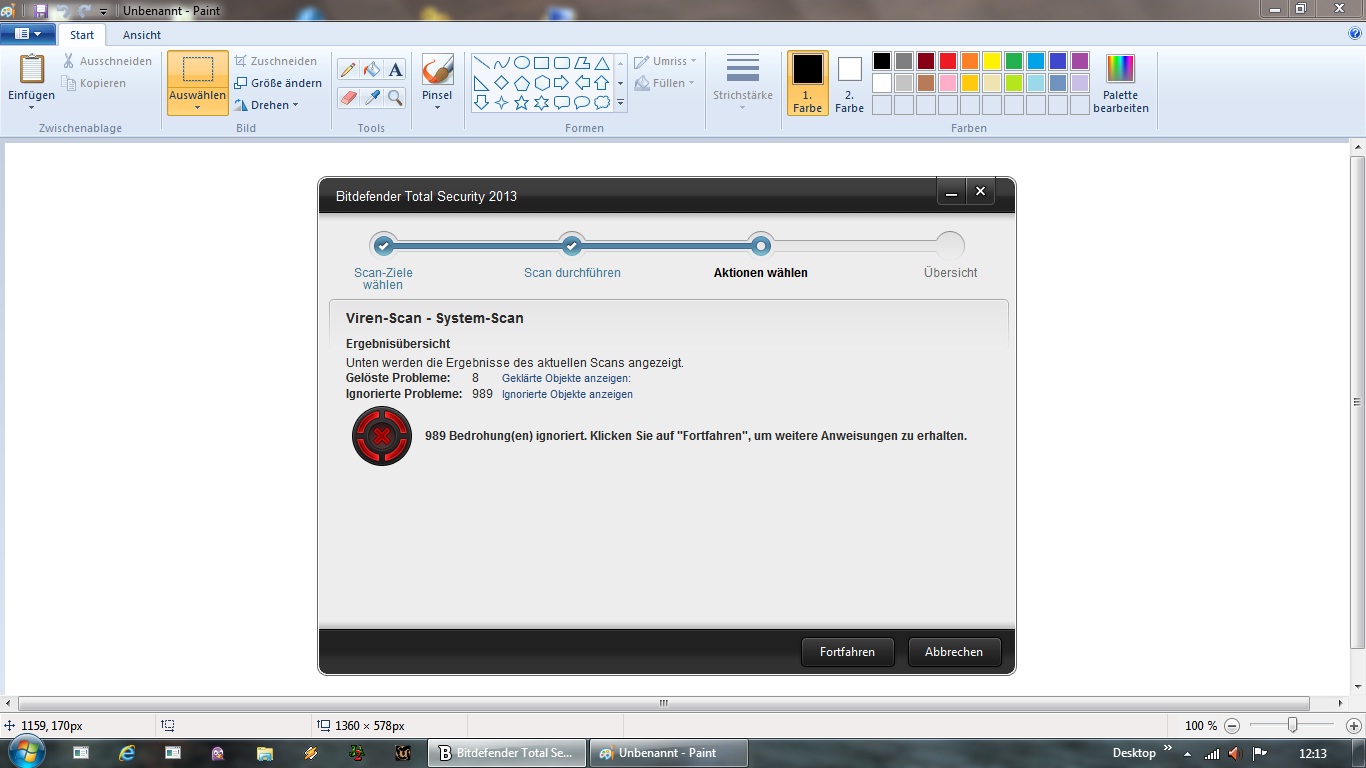Click Größe ändern resize button
The width and height of the screenshot is (1366, 768).
(278, 83)
